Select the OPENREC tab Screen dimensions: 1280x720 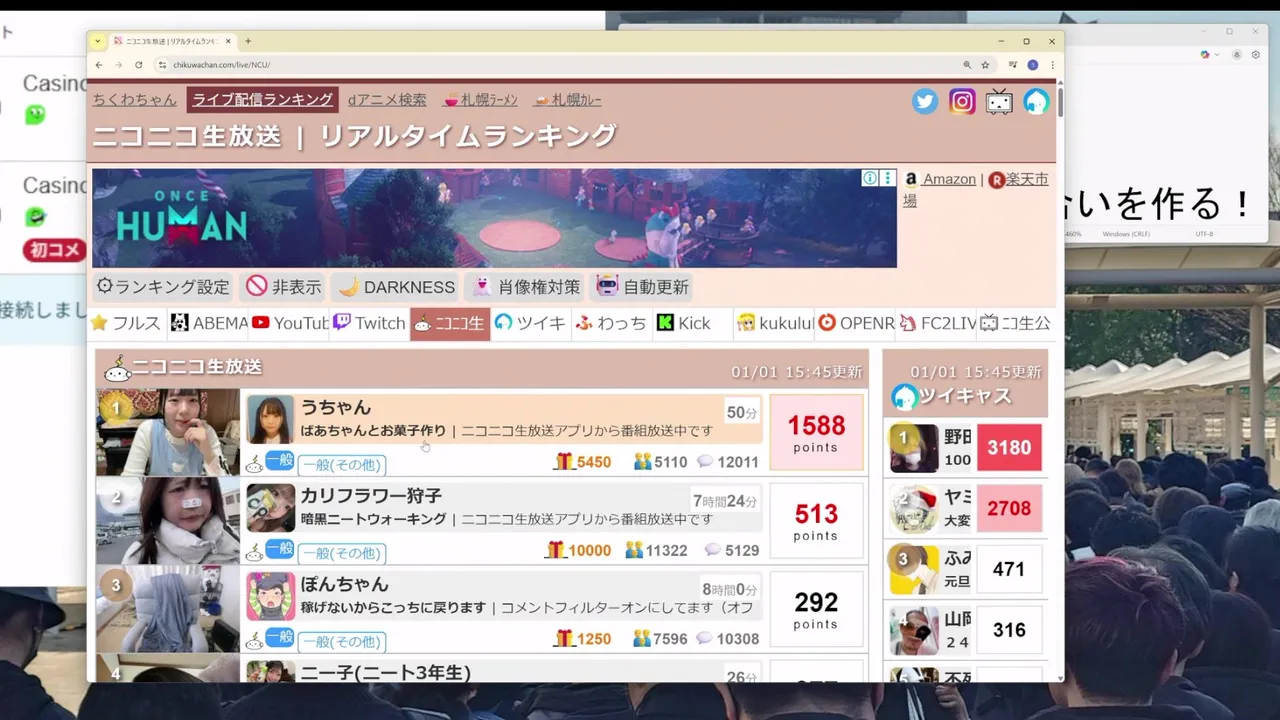(x=855, y=323)
